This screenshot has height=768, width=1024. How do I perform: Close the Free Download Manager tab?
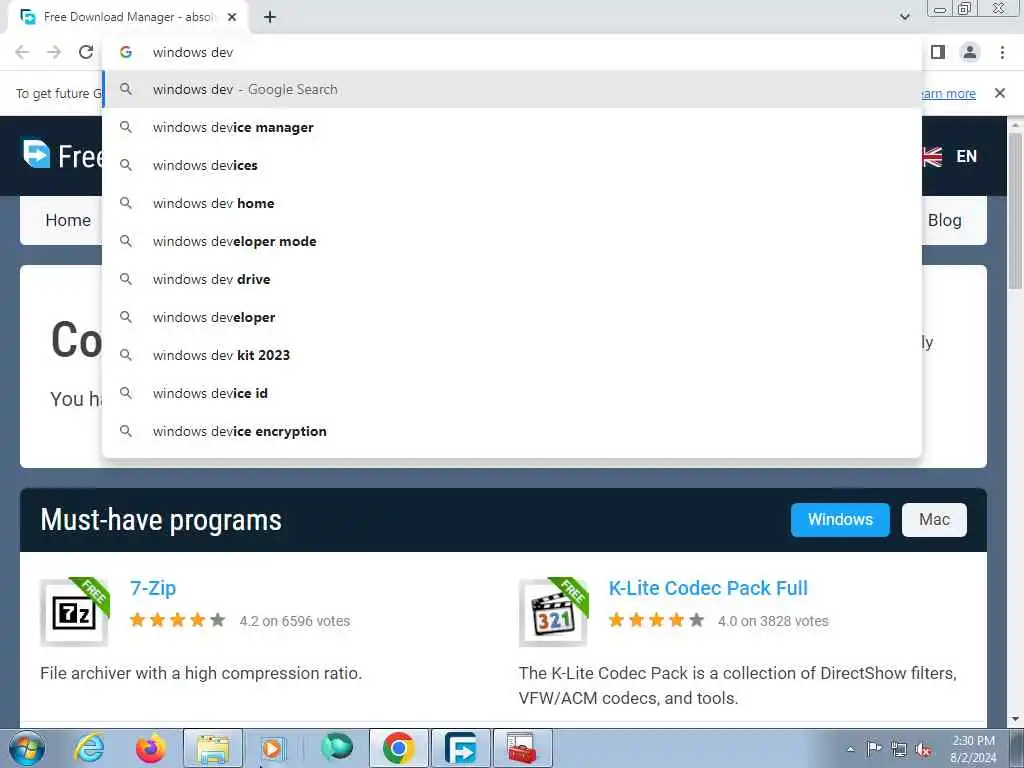(x=232, y=17)
